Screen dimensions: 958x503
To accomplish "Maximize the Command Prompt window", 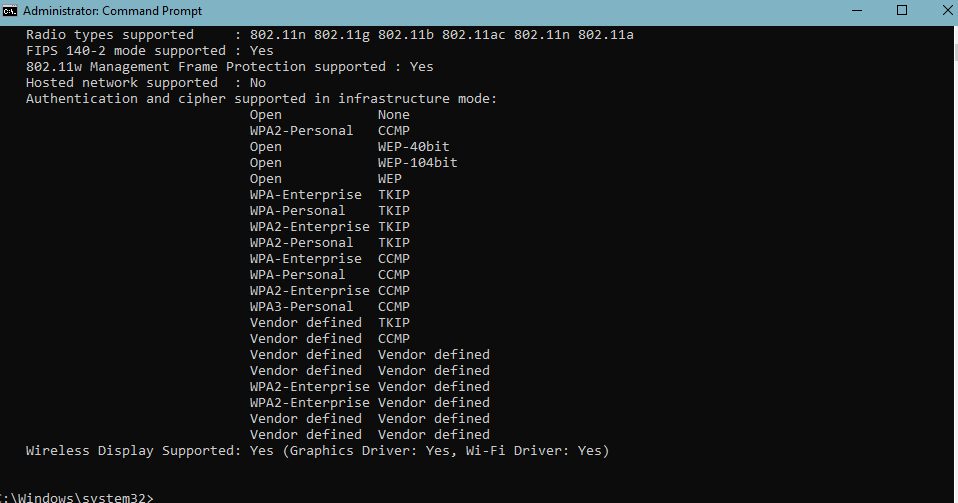I will point(902,10).
